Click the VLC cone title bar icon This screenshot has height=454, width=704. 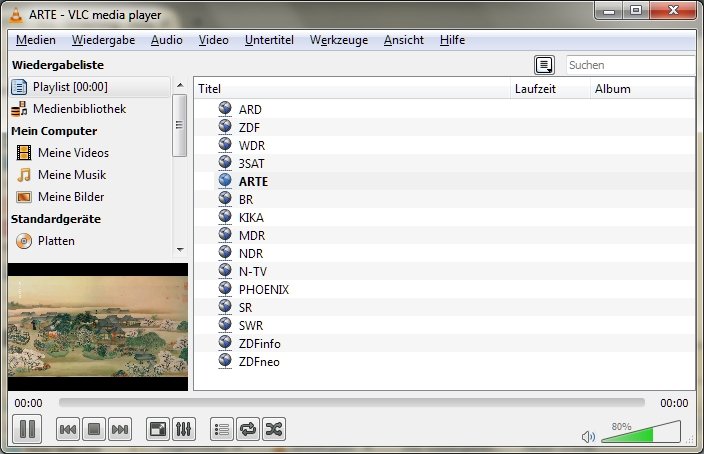16,15
